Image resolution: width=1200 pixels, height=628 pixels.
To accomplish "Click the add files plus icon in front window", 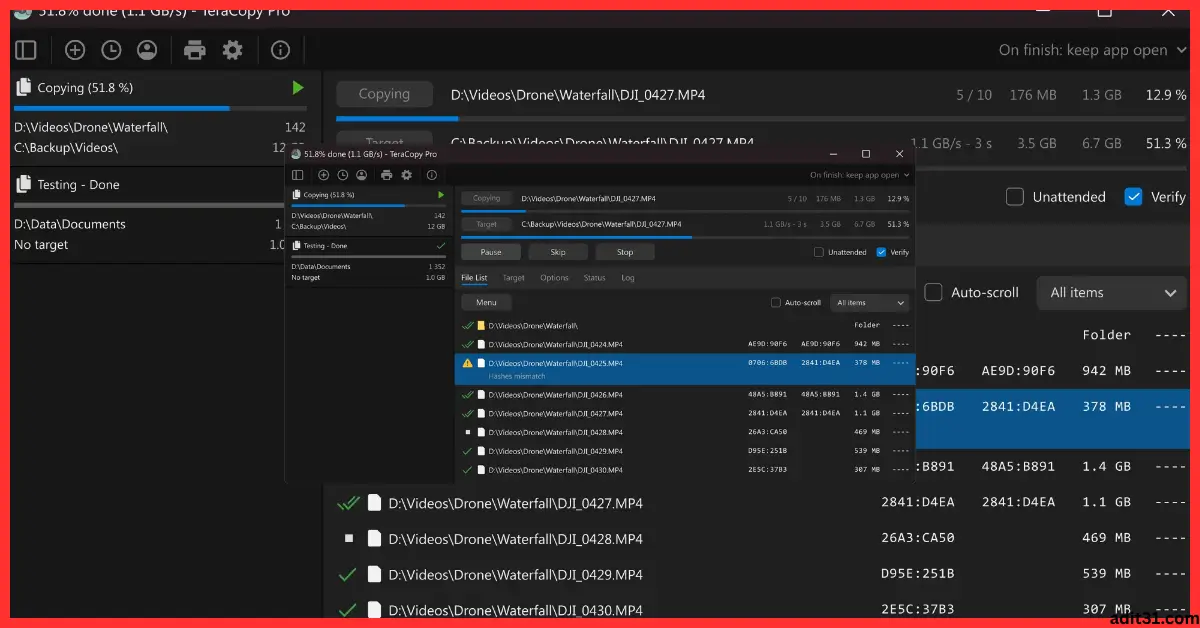I will click(324, 175).
